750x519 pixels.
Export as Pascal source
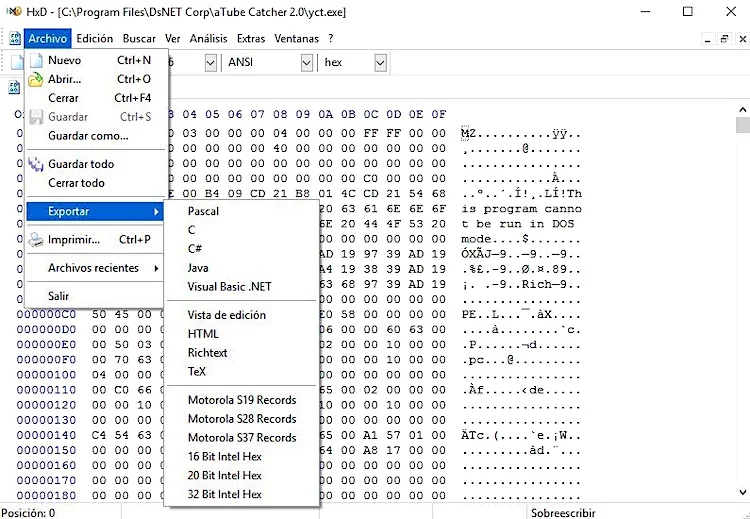click(x=242, y=211)
